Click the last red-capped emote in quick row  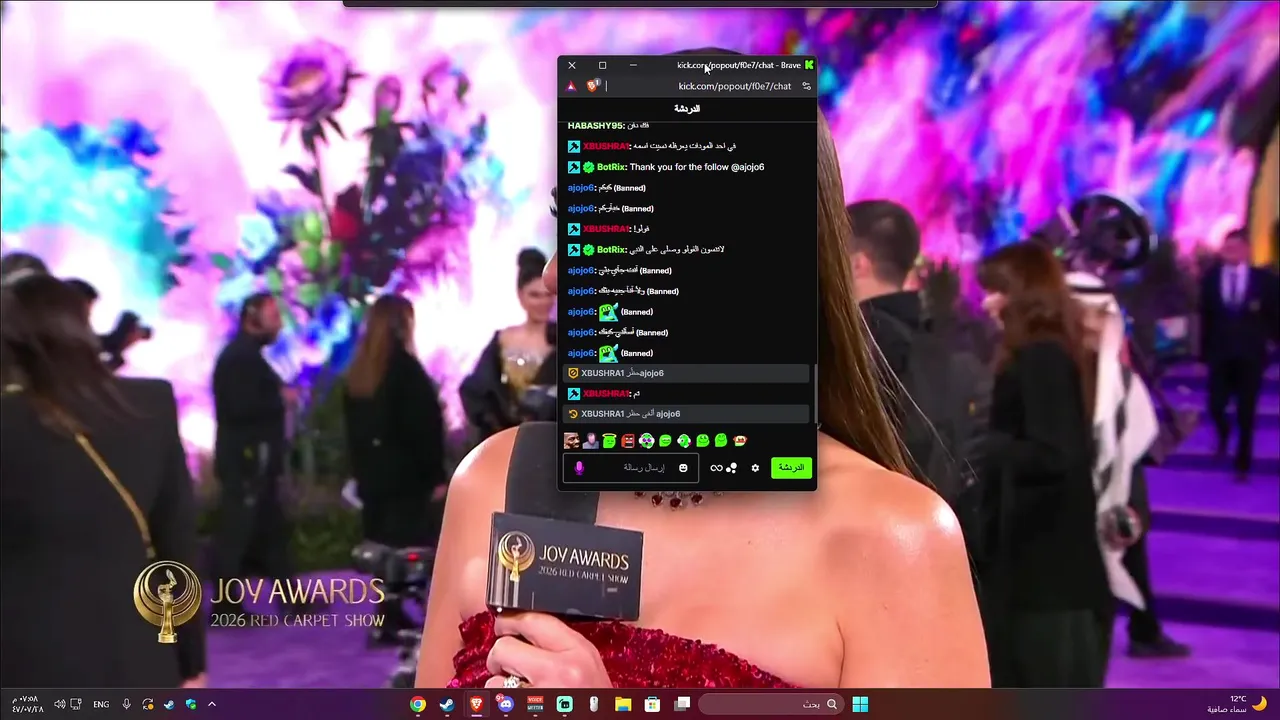tap(740, 441)
